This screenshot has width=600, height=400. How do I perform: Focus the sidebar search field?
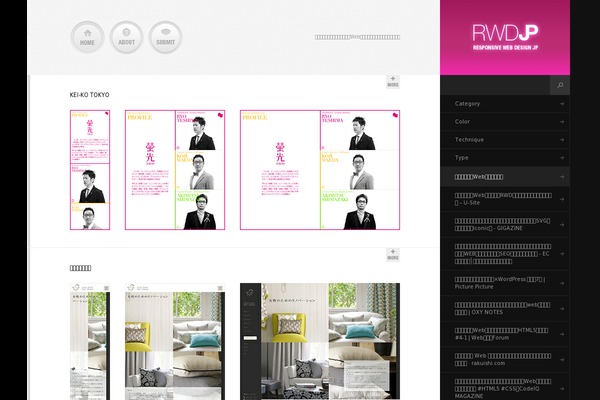point(495,85)
